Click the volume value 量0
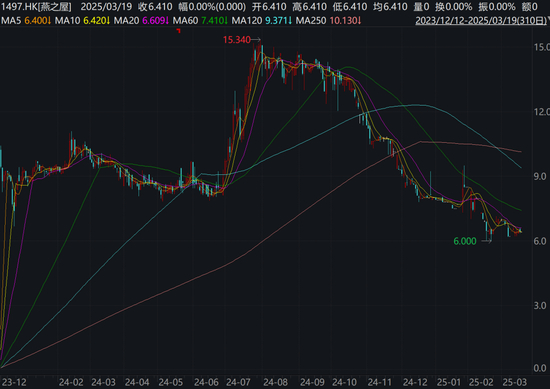Screen dimensions: 550x389 coord(421,7)
